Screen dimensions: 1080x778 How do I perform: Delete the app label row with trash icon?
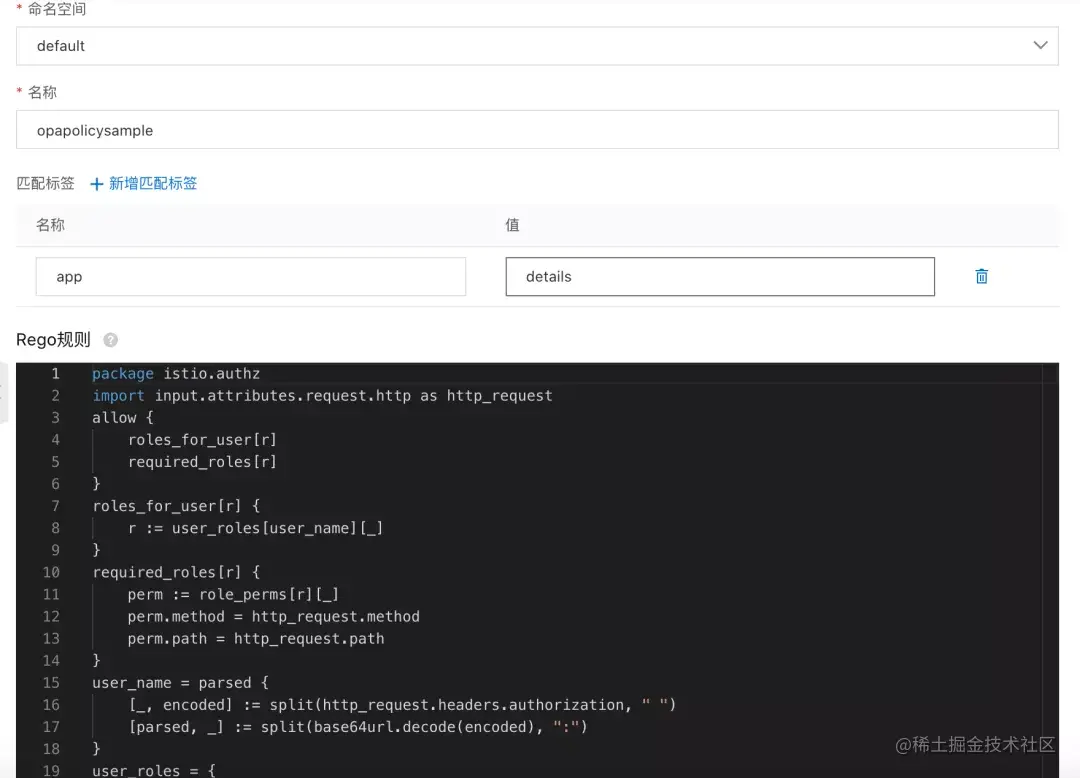point(982,276)
